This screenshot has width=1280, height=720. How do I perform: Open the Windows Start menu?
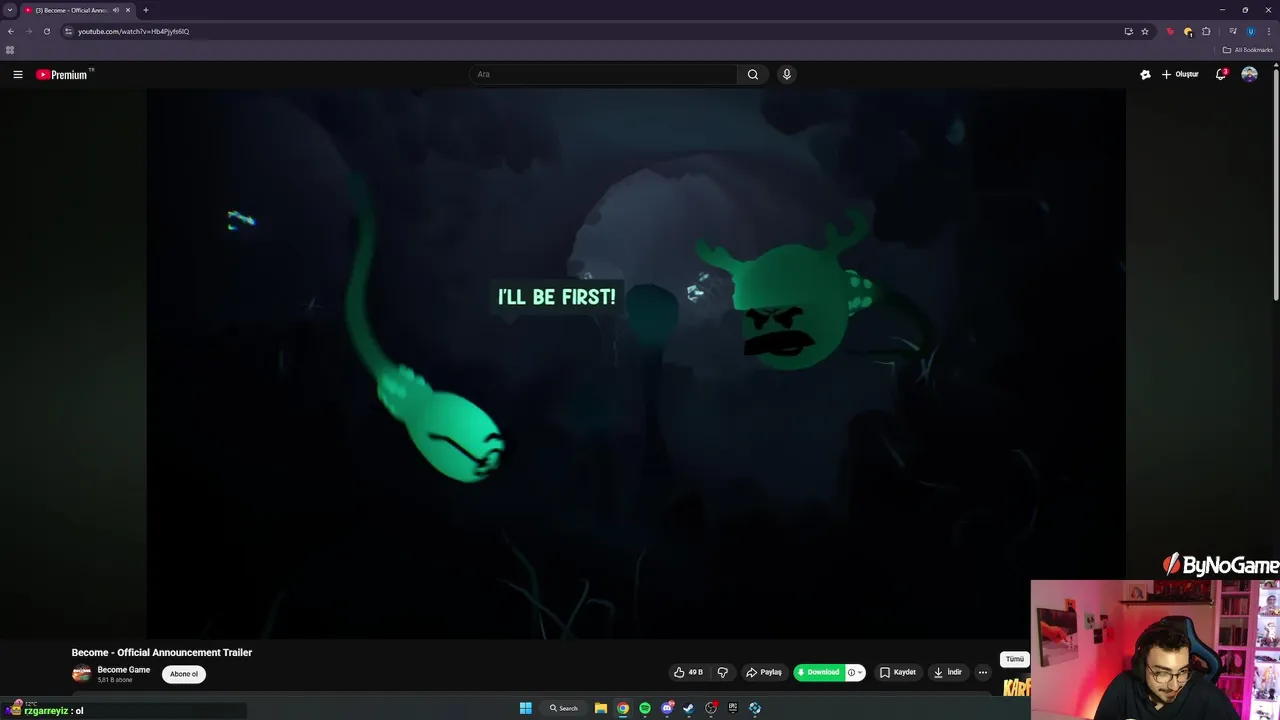pyautogui.click(x=525, y=708)
